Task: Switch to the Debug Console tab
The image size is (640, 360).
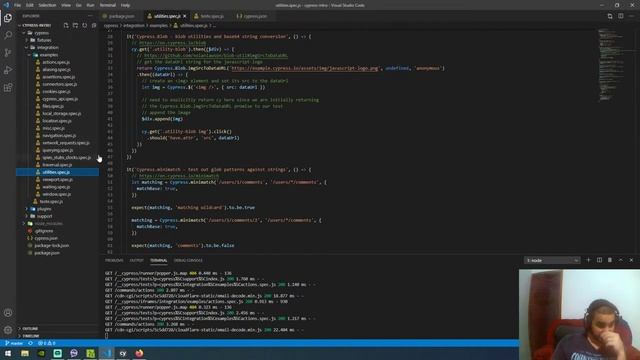Action: pos(188,260)
